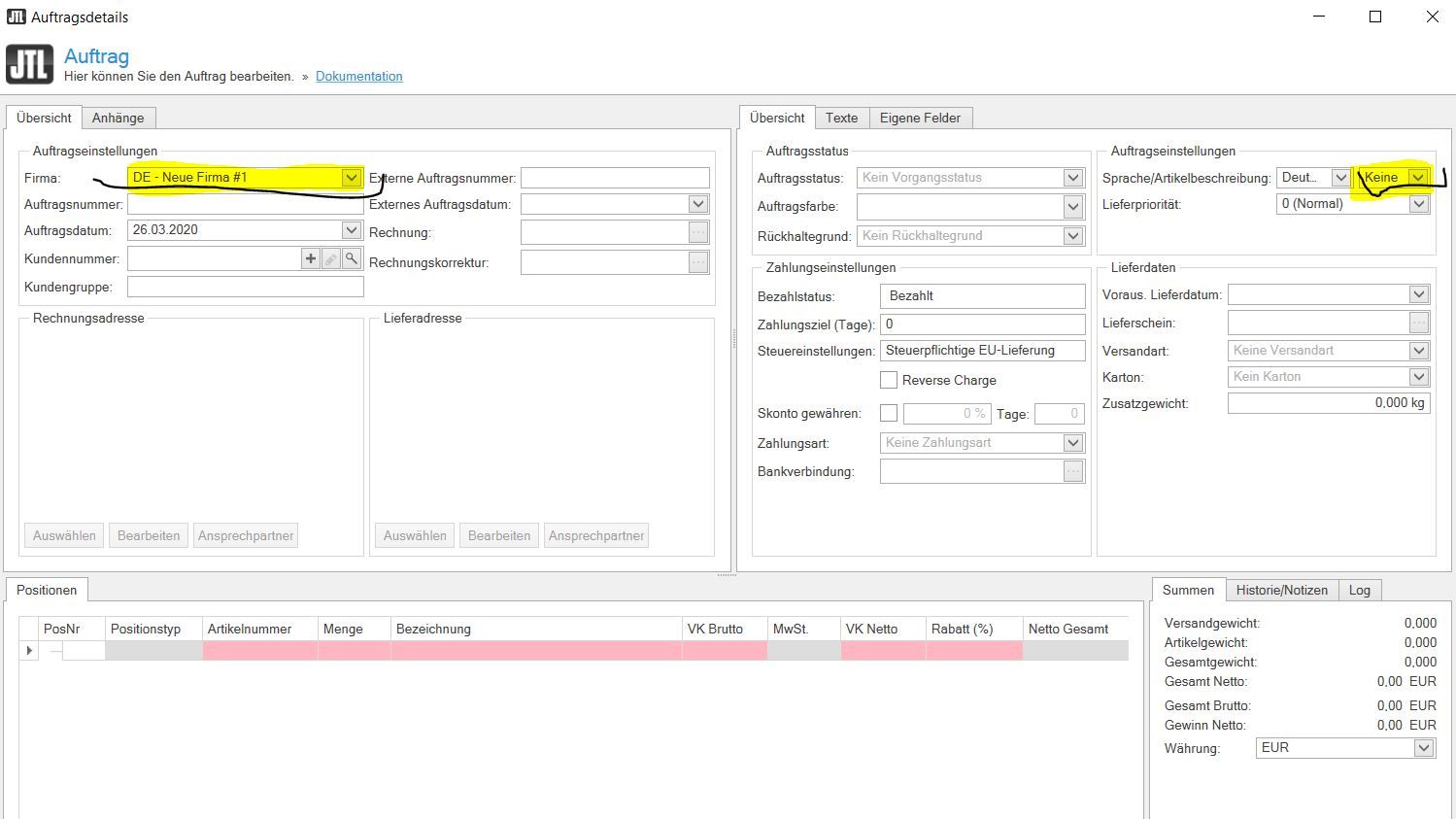Toggle the Skonto gewähren checkbox
This screenshot has width=1456, height=819.
[x=889, y=413]
